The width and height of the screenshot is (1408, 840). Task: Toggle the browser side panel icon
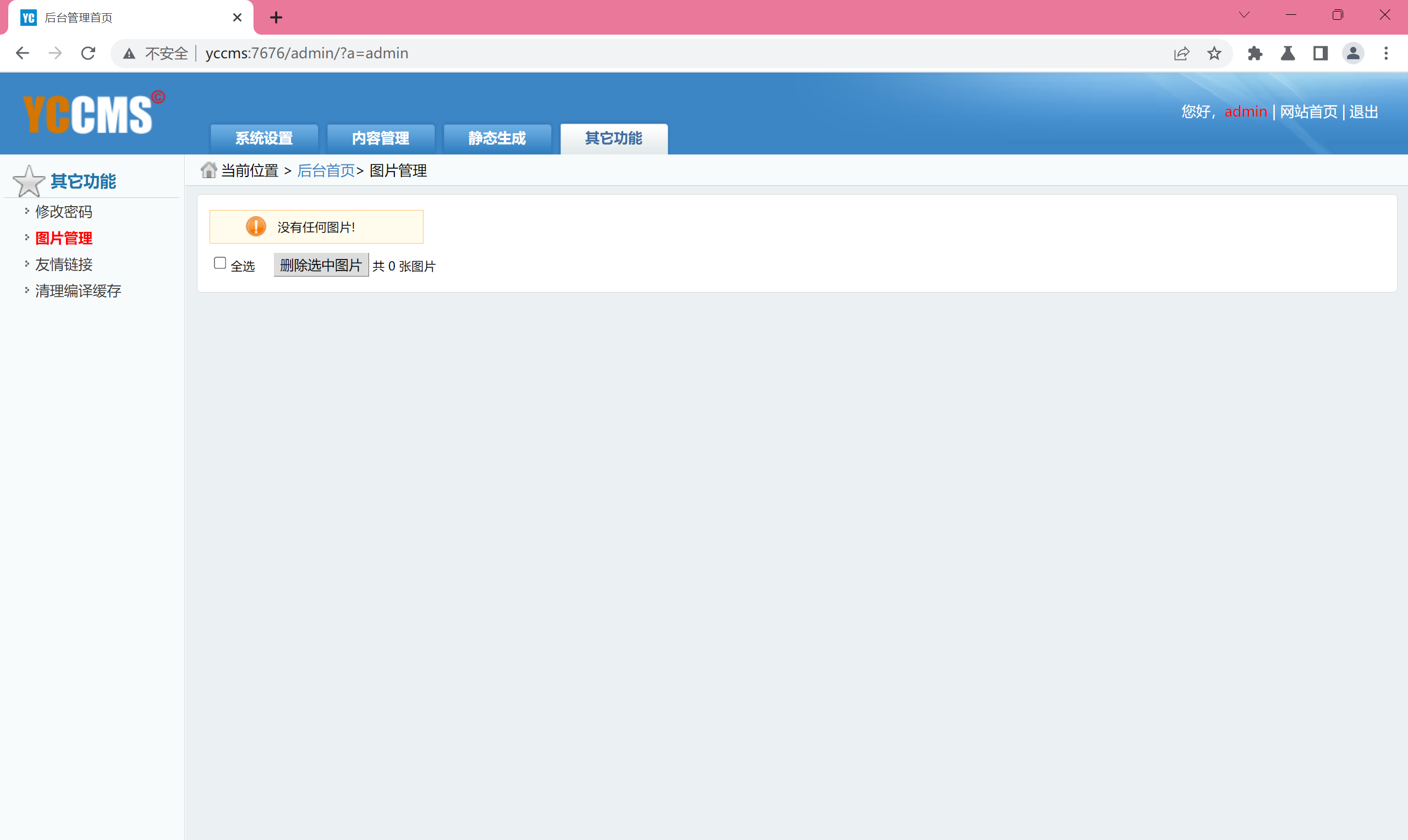point(1320,53)
